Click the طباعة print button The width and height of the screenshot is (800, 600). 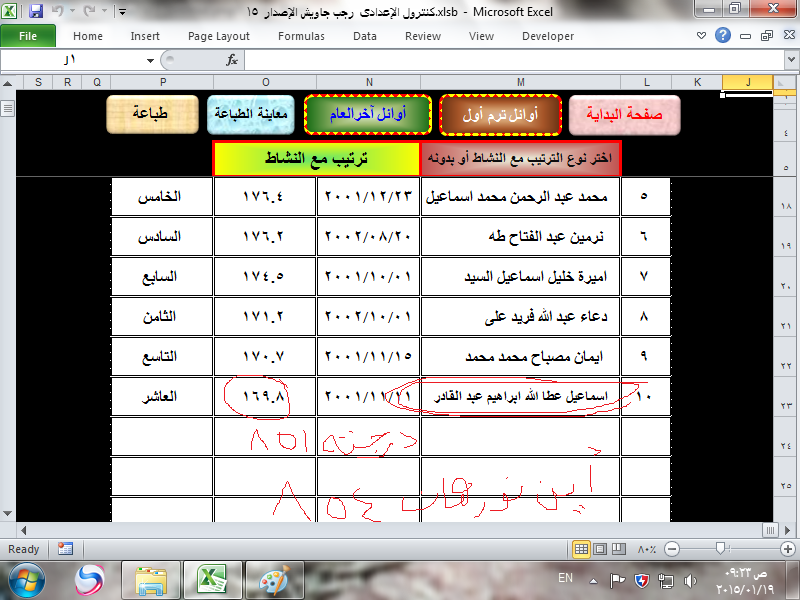(152, 115)
